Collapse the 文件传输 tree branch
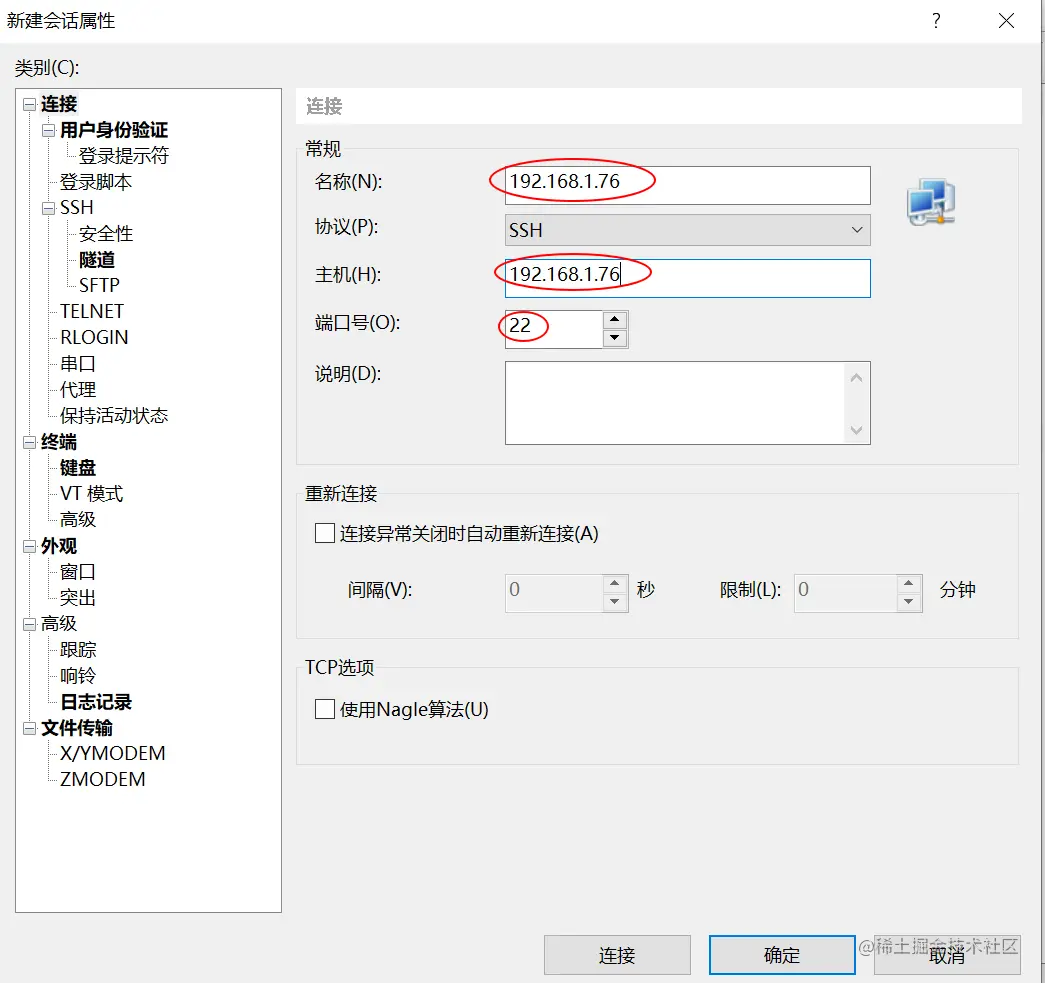The image size is (1045, 983). (x=28, y=728)
